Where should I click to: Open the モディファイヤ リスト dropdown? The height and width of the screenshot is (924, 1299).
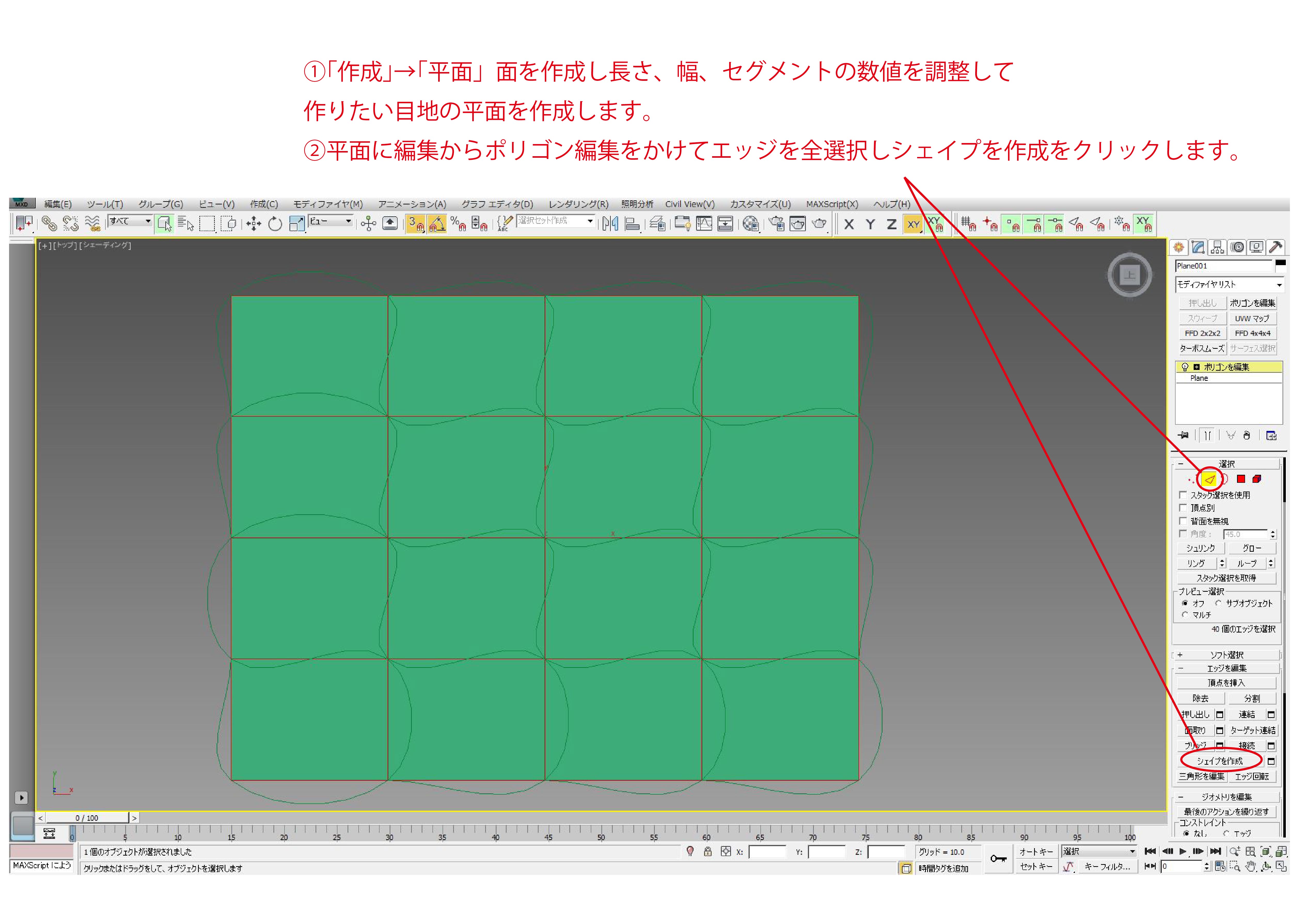pyautogui.click(x=1229, y=285)
